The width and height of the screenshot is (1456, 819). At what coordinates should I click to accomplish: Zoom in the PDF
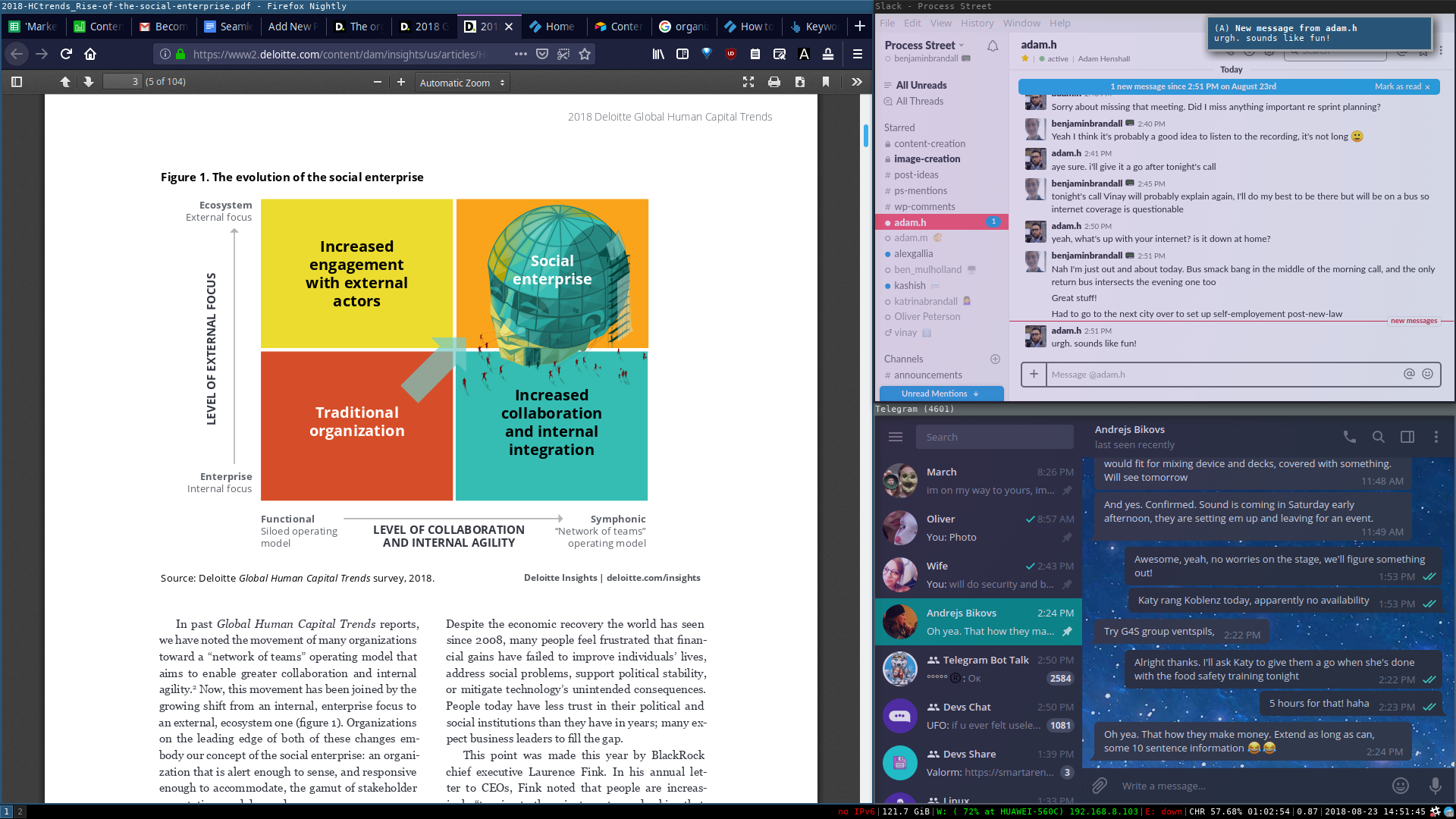(x=401, y=82)
